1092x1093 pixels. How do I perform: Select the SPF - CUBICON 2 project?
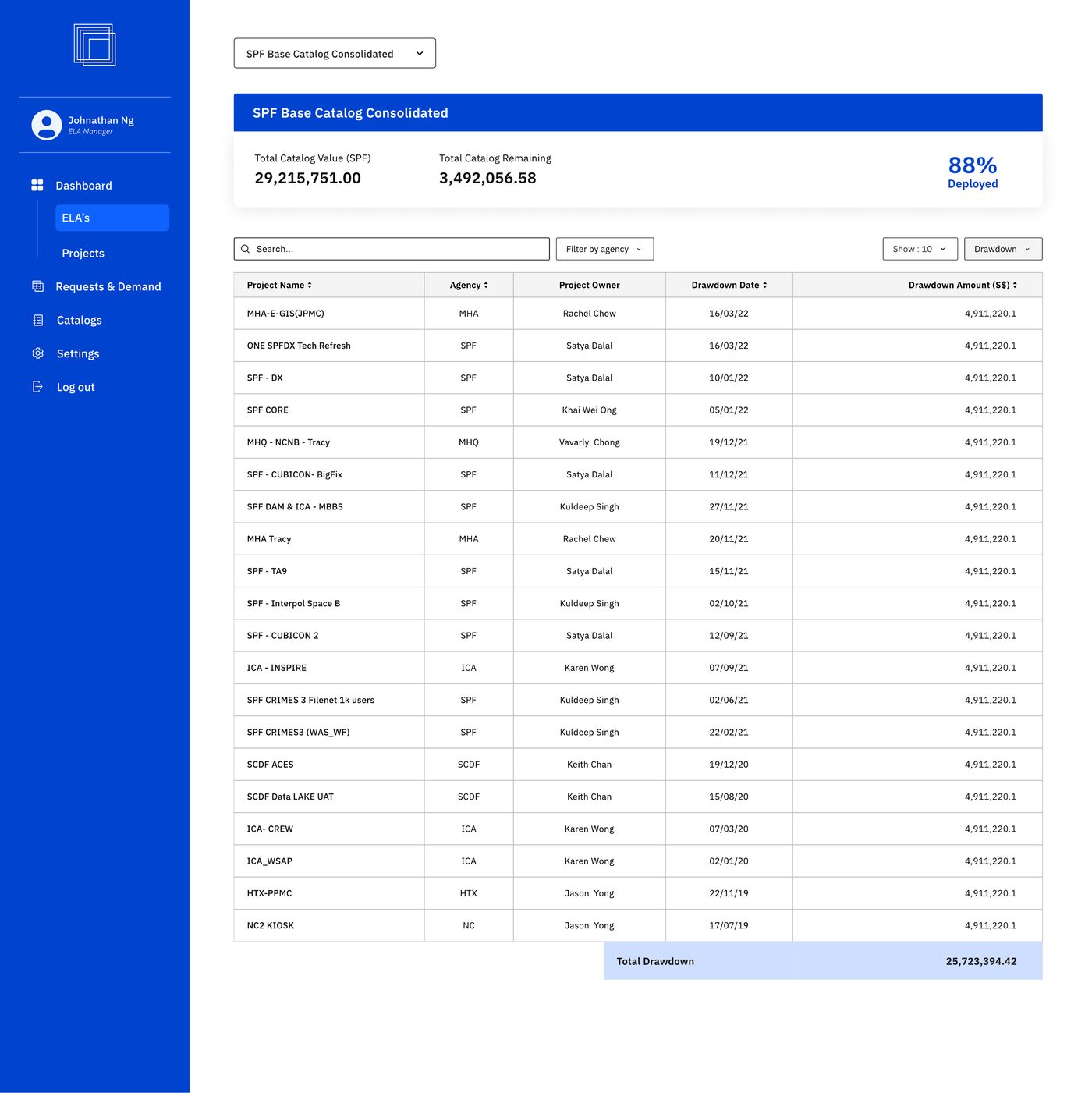tap(282, 636)
